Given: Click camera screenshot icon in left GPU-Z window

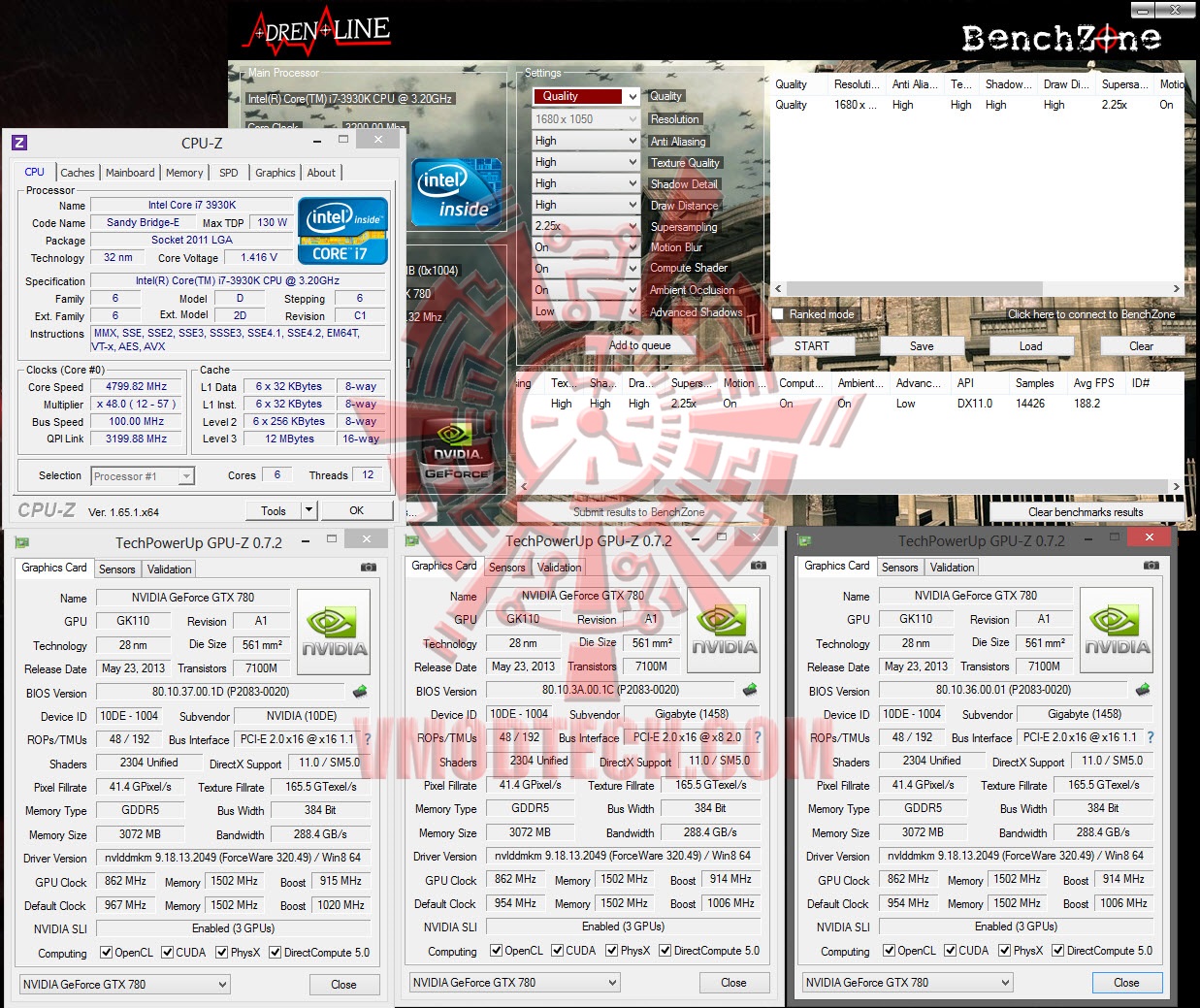Looking at the screenshot, I should (369, 567).
